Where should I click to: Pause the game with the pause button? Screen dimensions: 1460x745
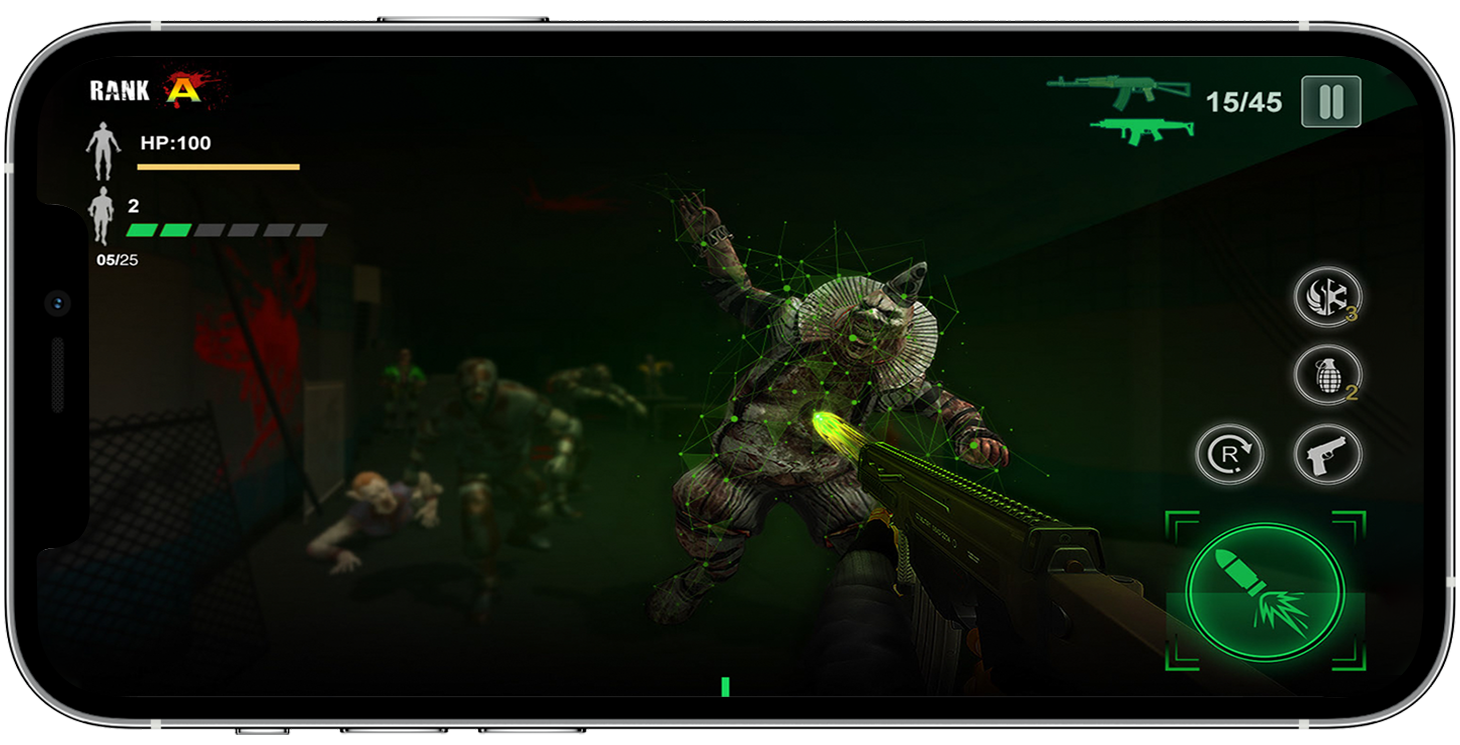click(x=1331, y=102)
